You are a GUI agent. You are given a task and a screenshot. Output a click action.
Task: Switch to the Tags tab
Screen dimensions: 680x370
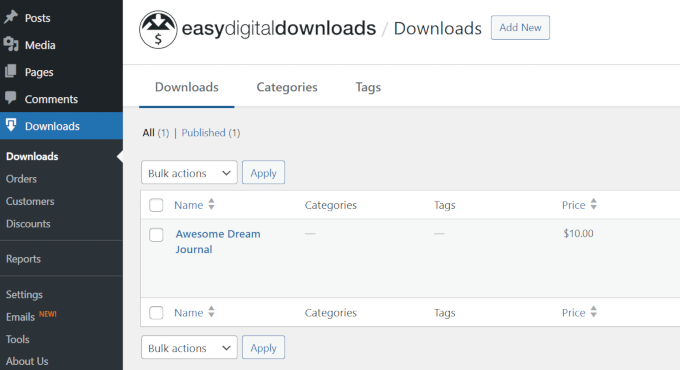pos(368,87)
